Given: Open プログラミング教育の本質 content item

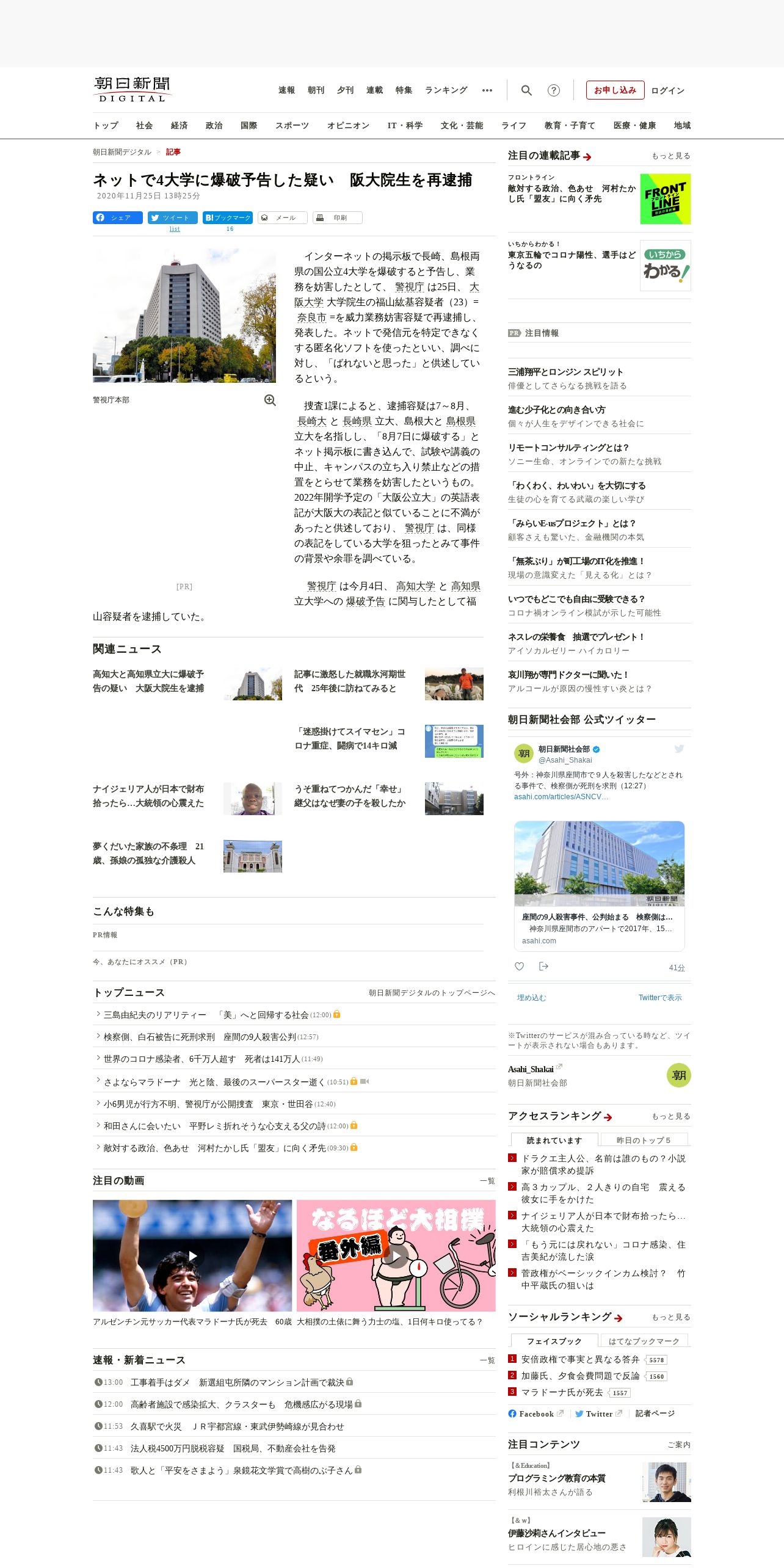Looking at the screenshot, I should click(x=557, y=1478).
